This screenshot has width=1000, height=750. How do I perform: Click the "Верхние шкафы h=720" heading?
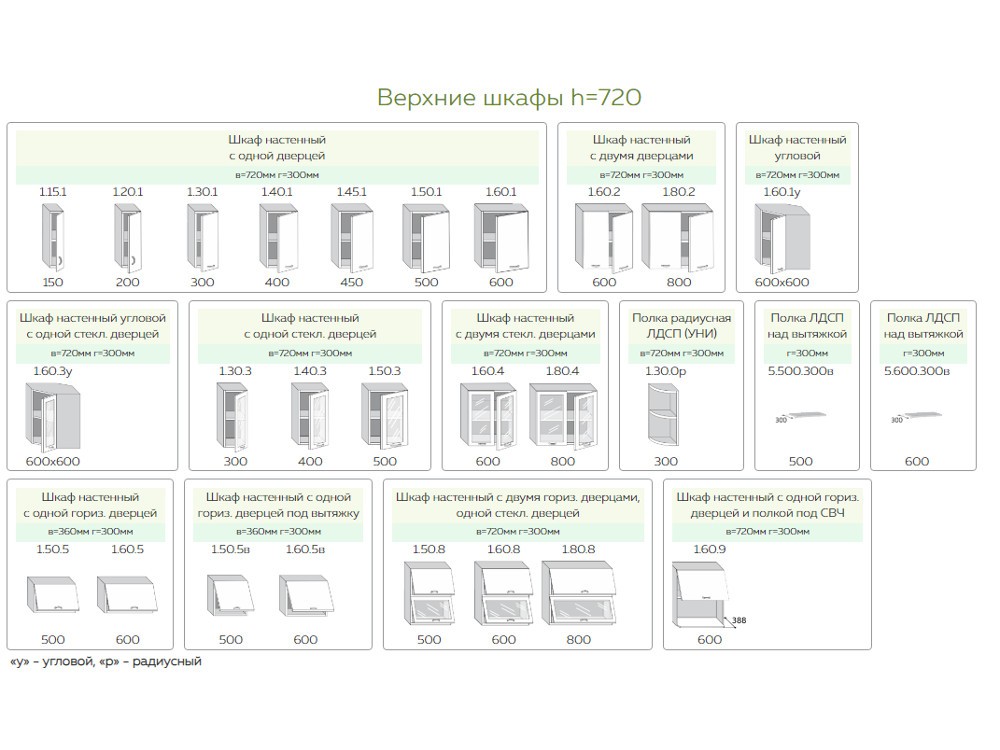509,97
